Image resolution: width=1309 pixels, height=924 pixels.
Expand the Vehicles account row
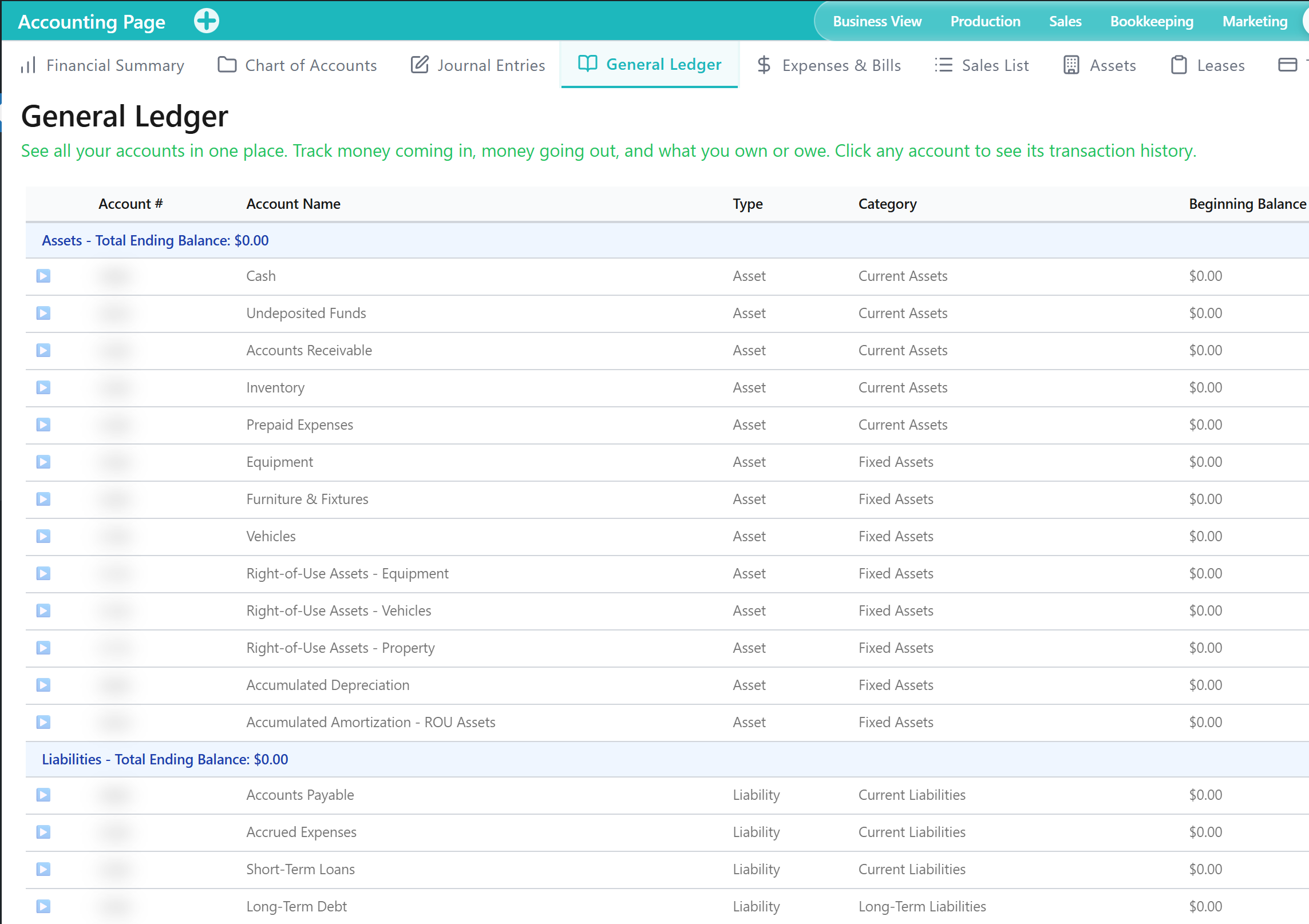[x=43, y=537]
